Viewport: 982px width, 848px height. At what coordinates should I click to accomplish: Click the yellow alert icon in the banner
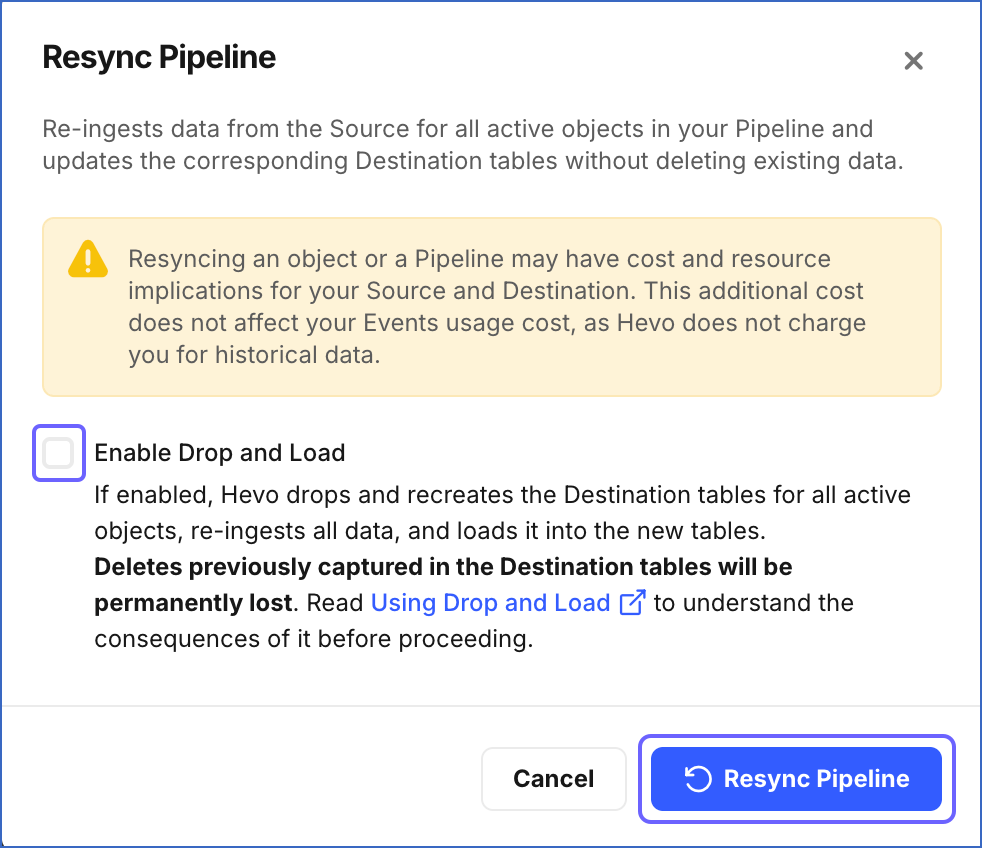pyautogui.click(x=88, y=260)
